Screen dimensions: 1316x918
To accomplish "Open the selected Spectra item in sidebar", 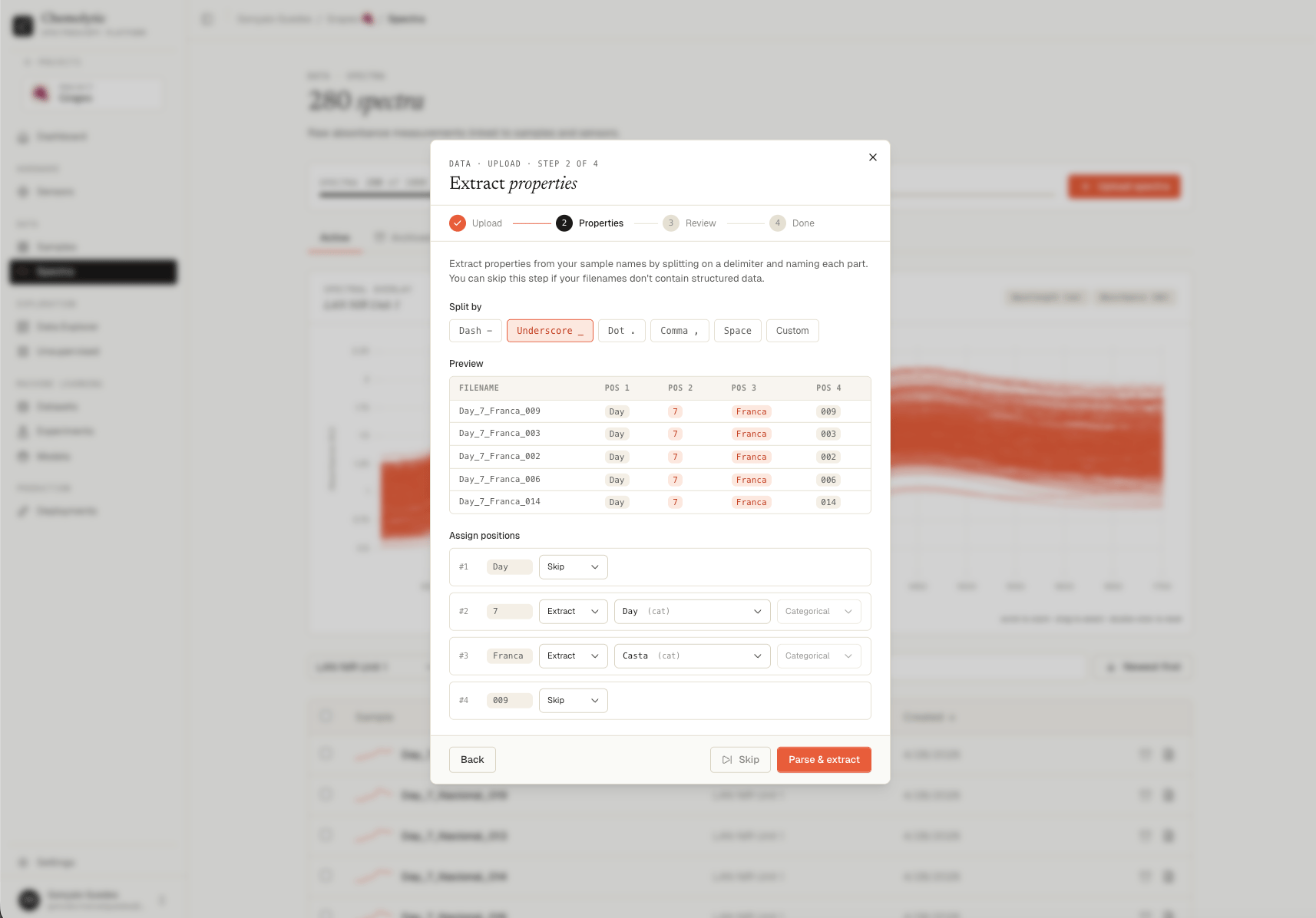I will [x=93, y=272].
